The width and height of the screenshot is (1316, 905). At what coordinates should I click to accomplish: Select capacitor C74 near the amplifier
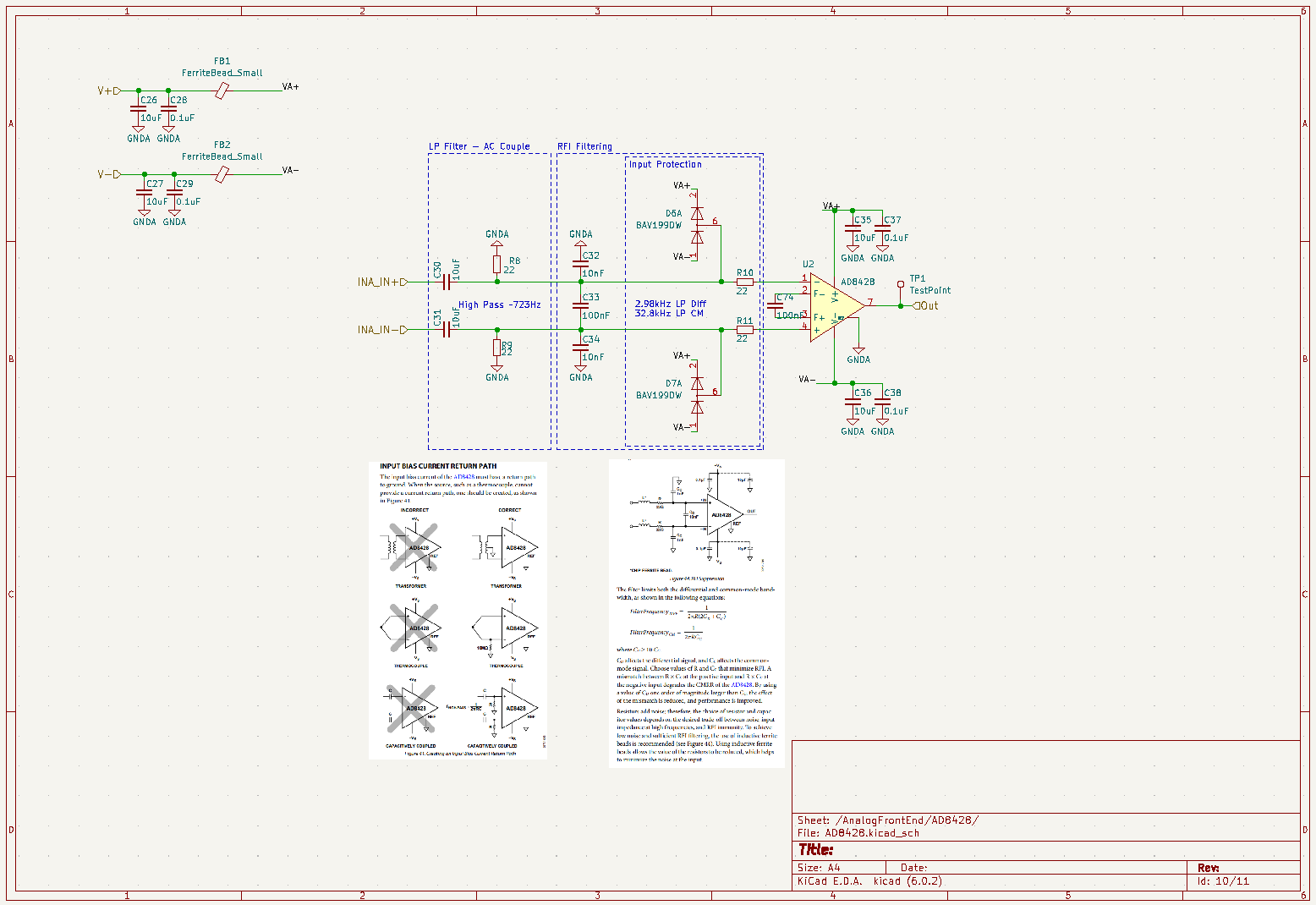tap(781, 306)
